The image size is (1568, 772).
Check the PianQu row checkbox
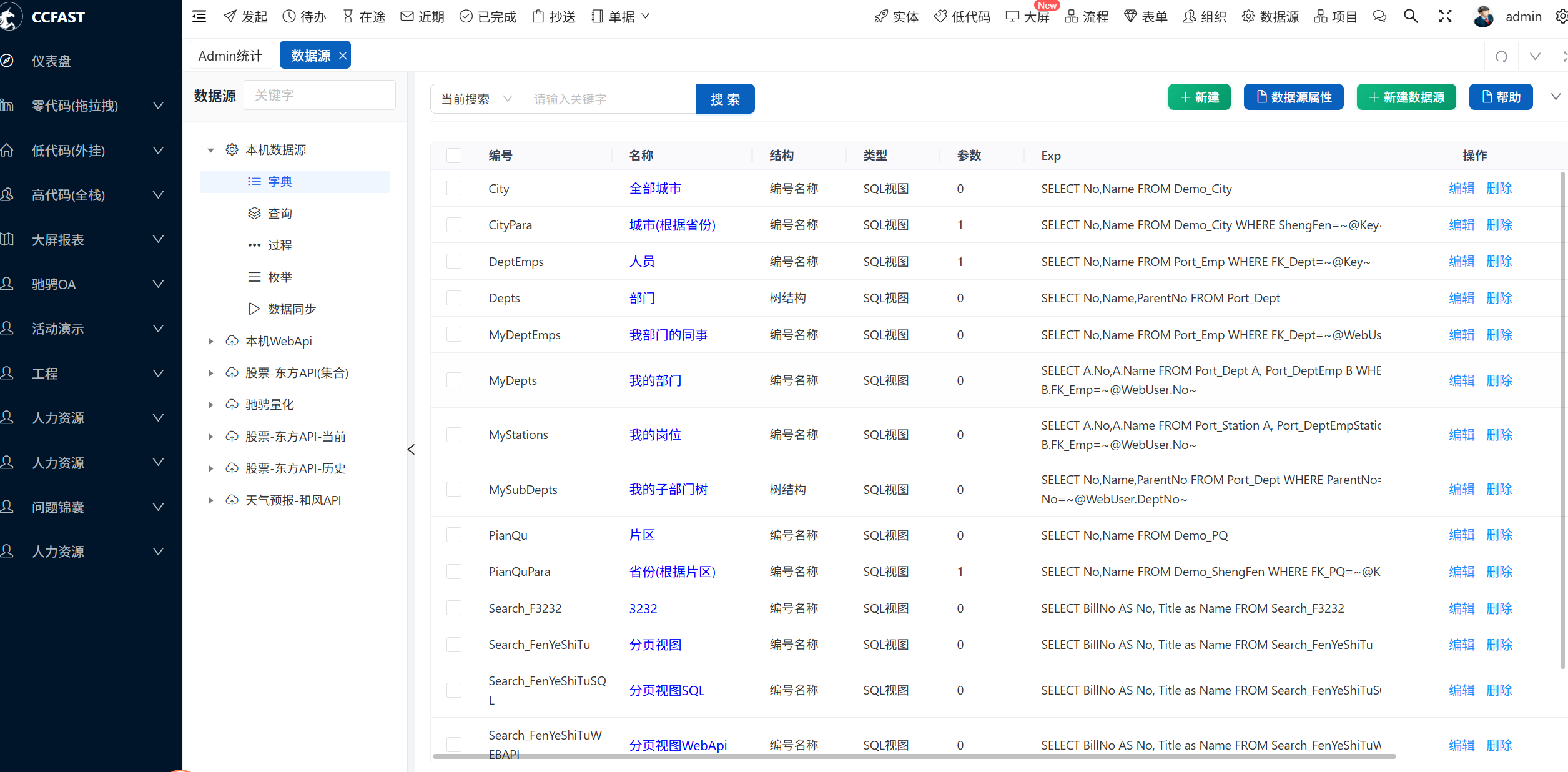pyautogui.click(x=454, y=535)
